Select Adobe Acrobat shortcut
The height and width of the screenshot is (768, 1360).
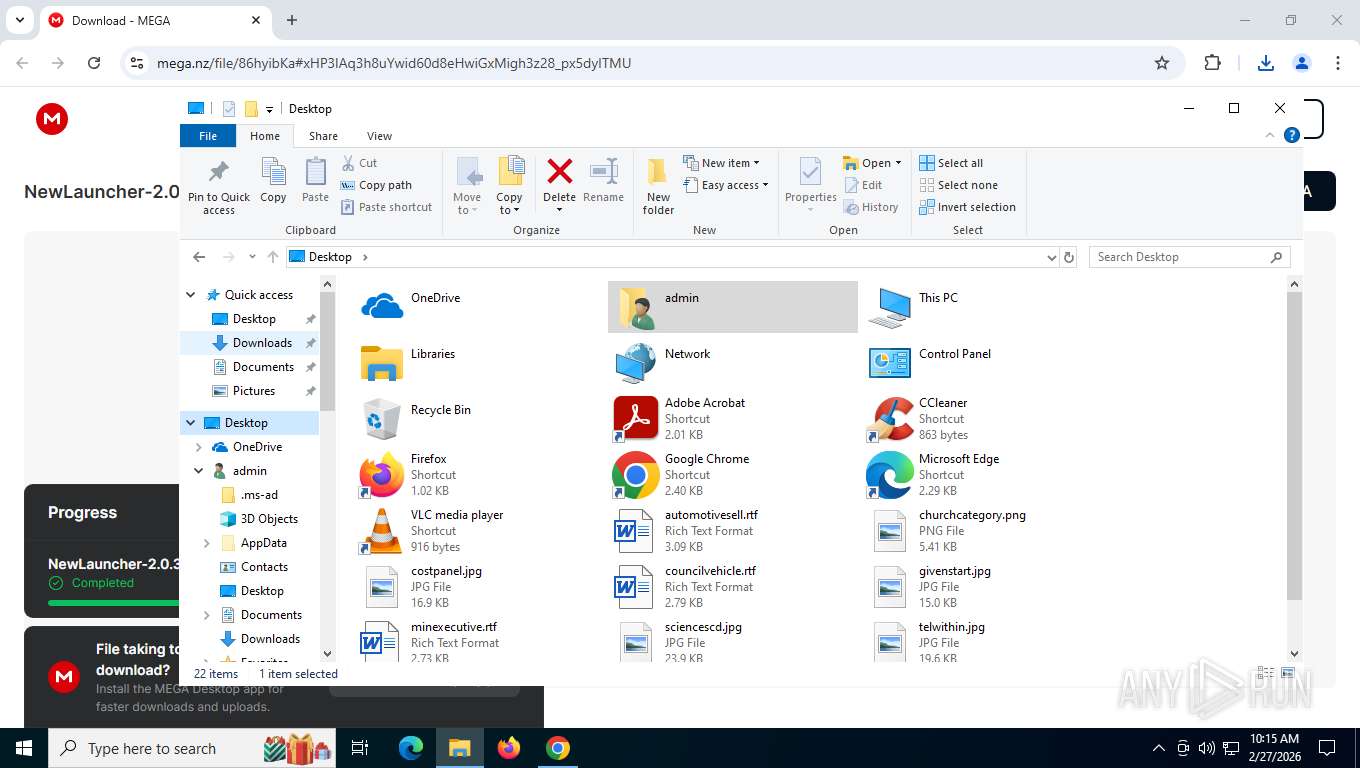point(734,418)
